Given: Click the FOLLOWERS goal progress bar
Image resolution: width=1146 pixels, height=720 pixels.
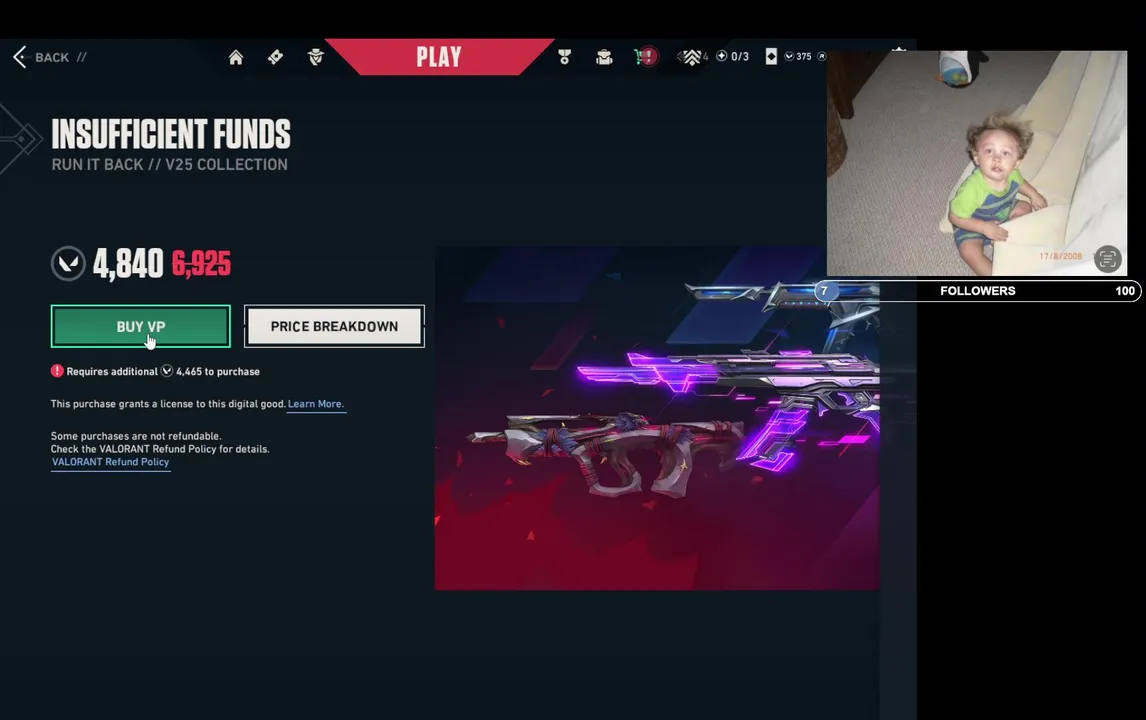Looking at the screenshot, I should [x=978, y=290].
